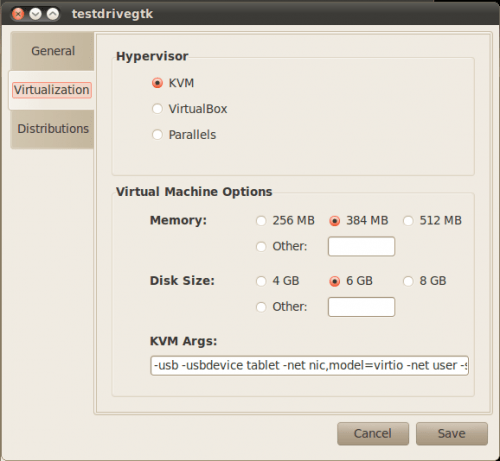Select Other memory radio button

[x=282, y=246]
